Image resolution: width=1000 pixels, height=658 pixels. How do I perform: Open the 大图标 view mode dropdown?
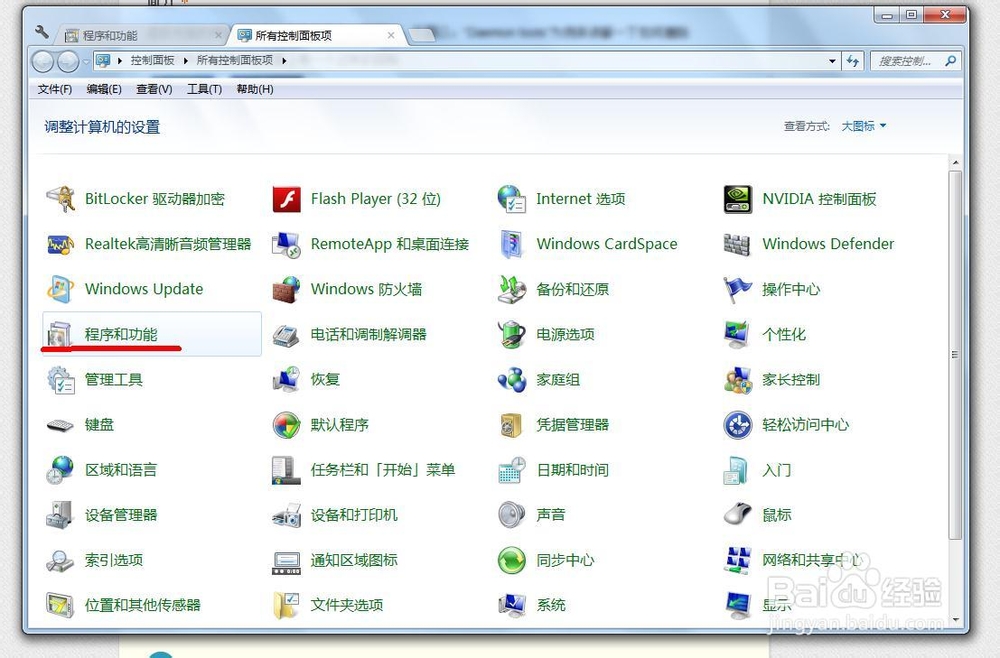(864, 126)
